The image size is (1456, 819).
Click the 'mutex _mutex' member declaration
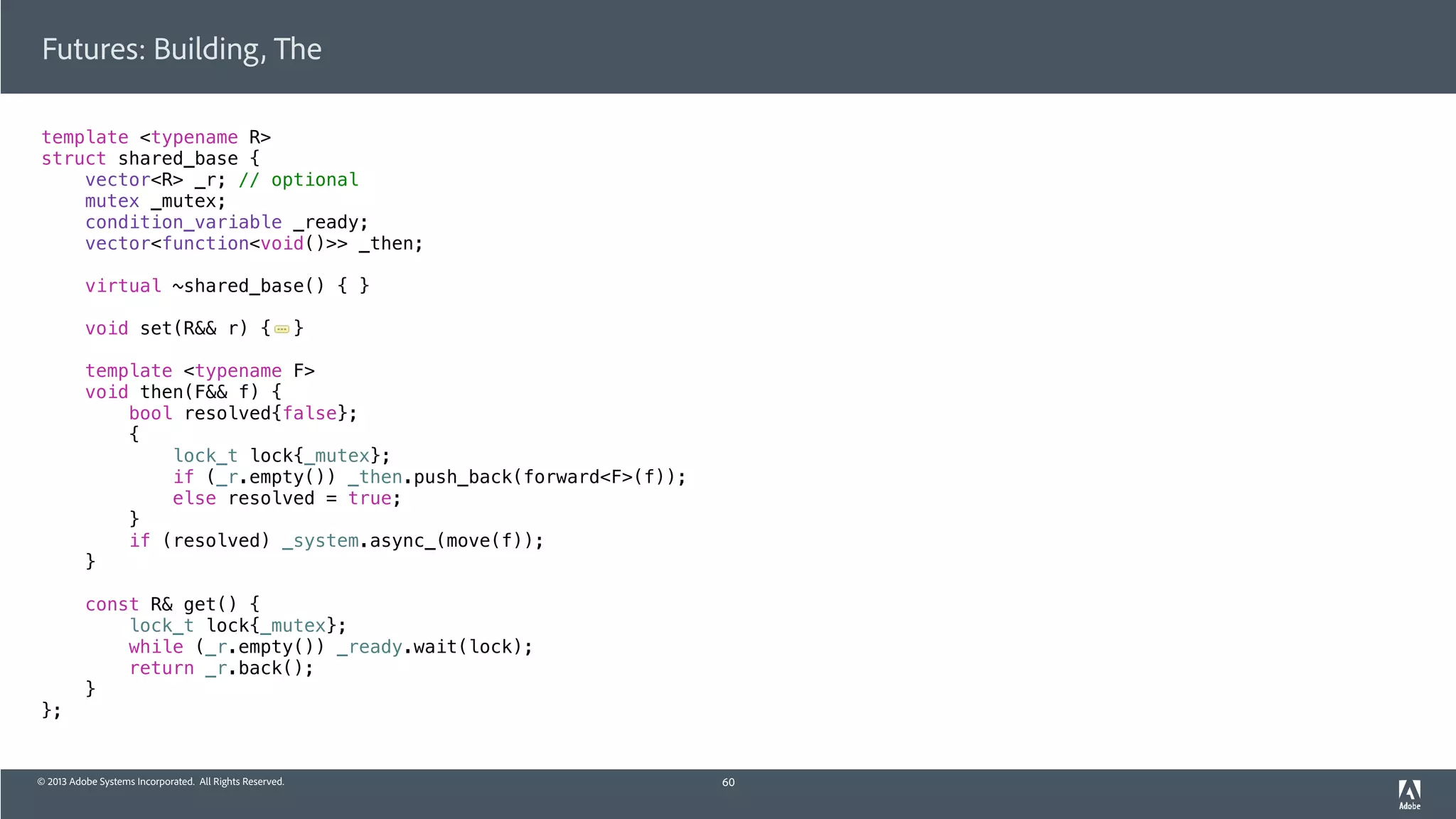click(155, 201)
